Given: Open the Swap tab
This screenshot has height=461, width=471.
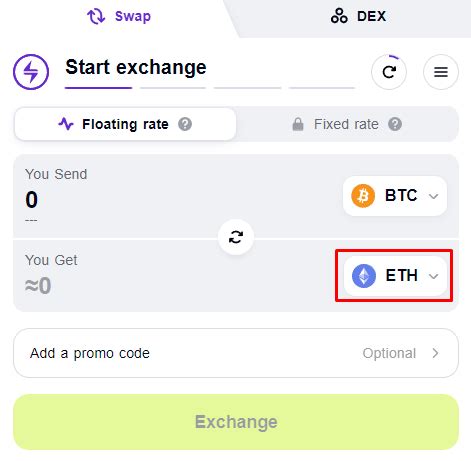Looking at the screenshot, I should (x=119, y=16).
